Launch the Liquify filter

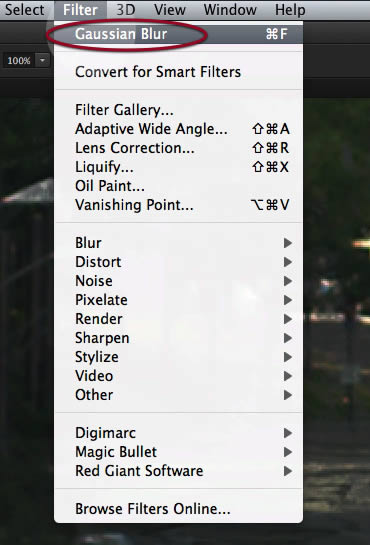coord(179,167)
